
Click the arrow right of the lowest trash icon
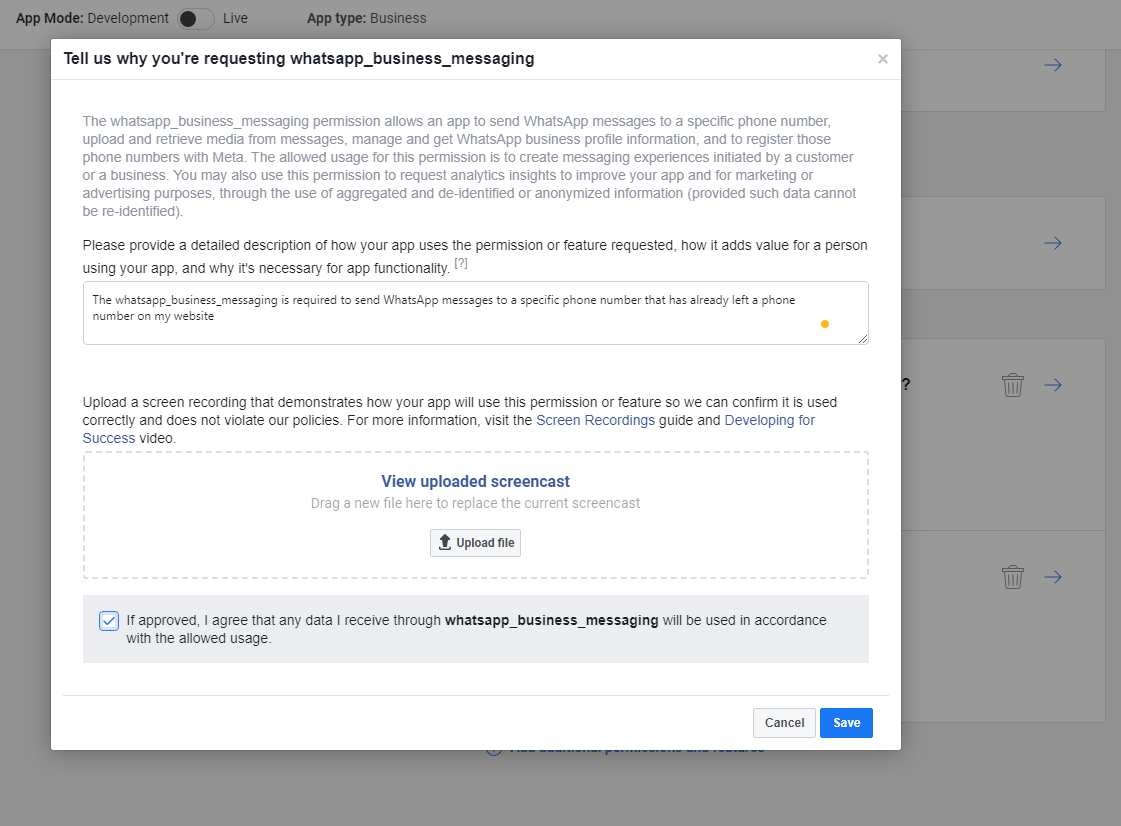pos(1052,576)
